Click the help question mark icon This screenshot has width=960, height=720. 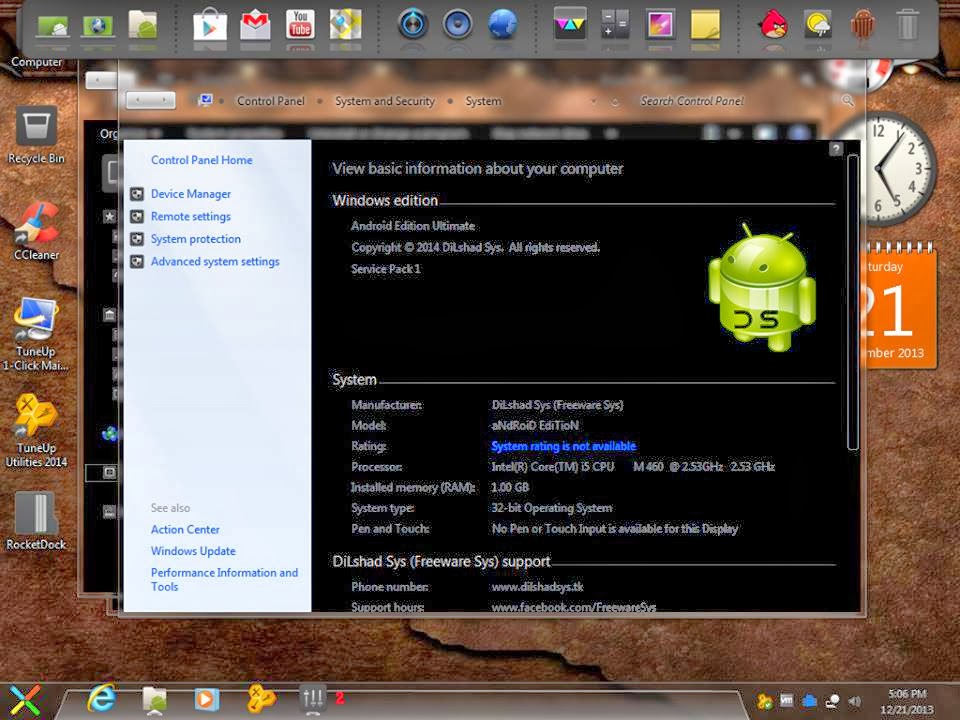click(x=836, y=149)
